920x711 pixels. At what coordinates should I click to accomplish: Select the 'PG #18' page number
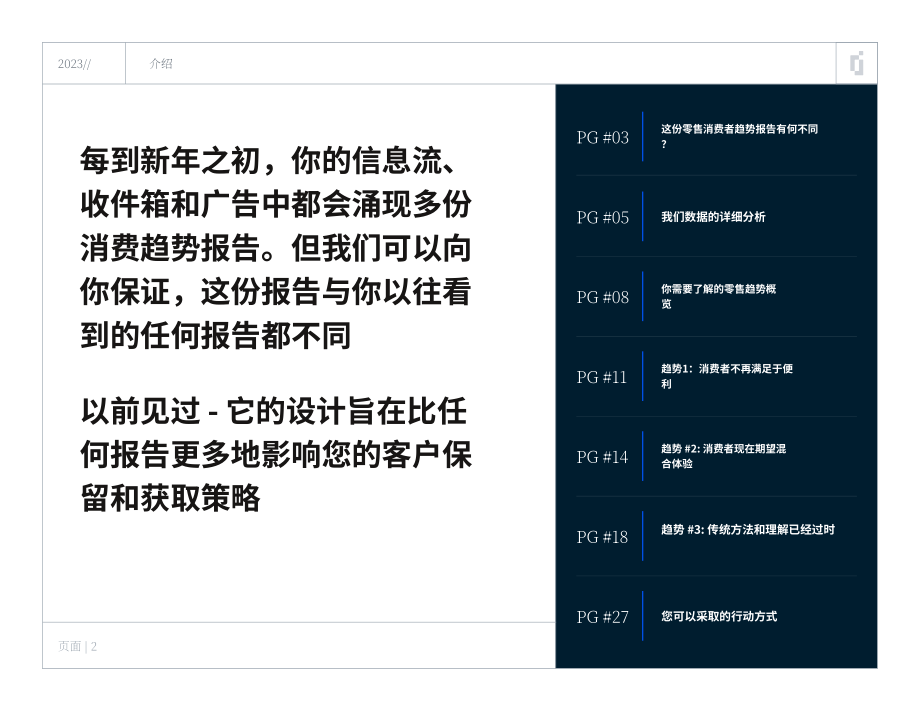(x=602, y=537)
